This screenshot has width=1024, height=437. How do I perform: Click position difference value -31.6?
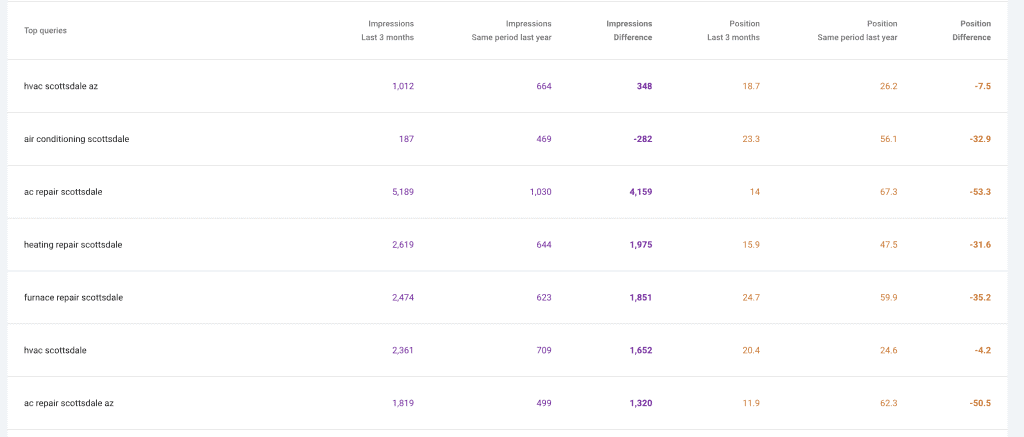[980, 245]
